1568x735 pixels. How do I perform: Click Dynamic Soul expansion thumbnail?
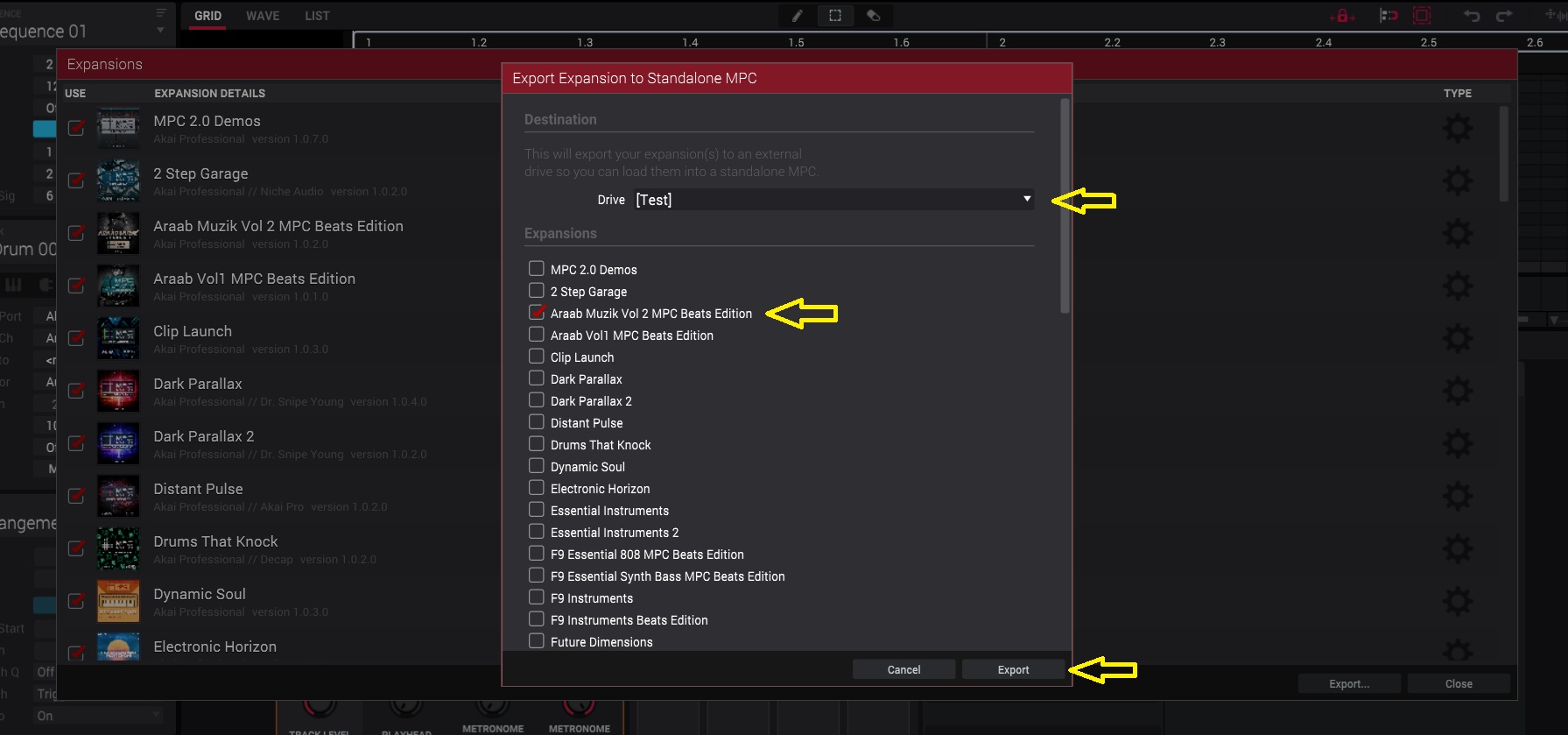tap(118, 601)
